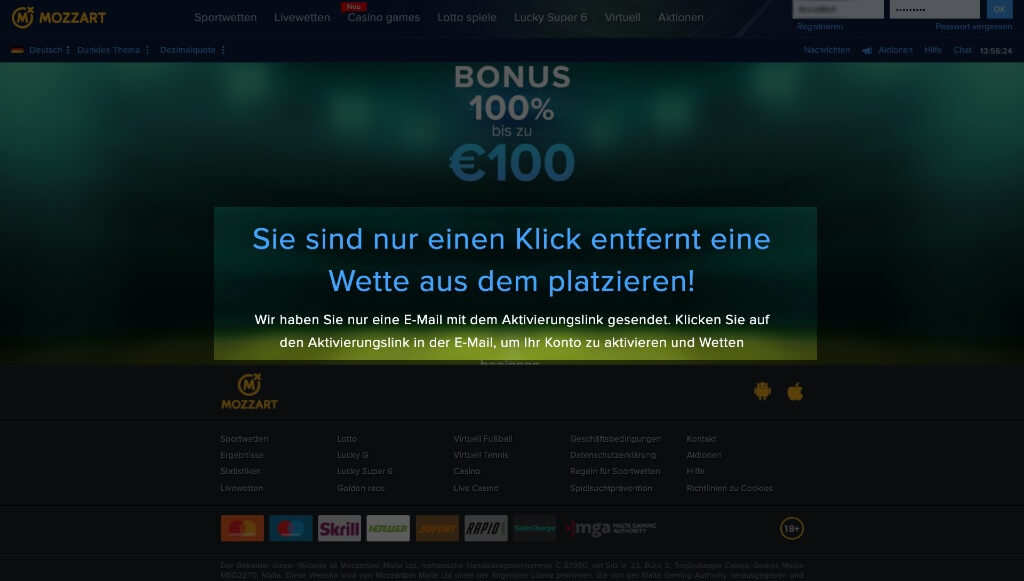This screenshot has width=1024, height=581.
Task: Open the Spielsuchtprävention footer link
Action: pyautogui.click(x=611, y=488)
